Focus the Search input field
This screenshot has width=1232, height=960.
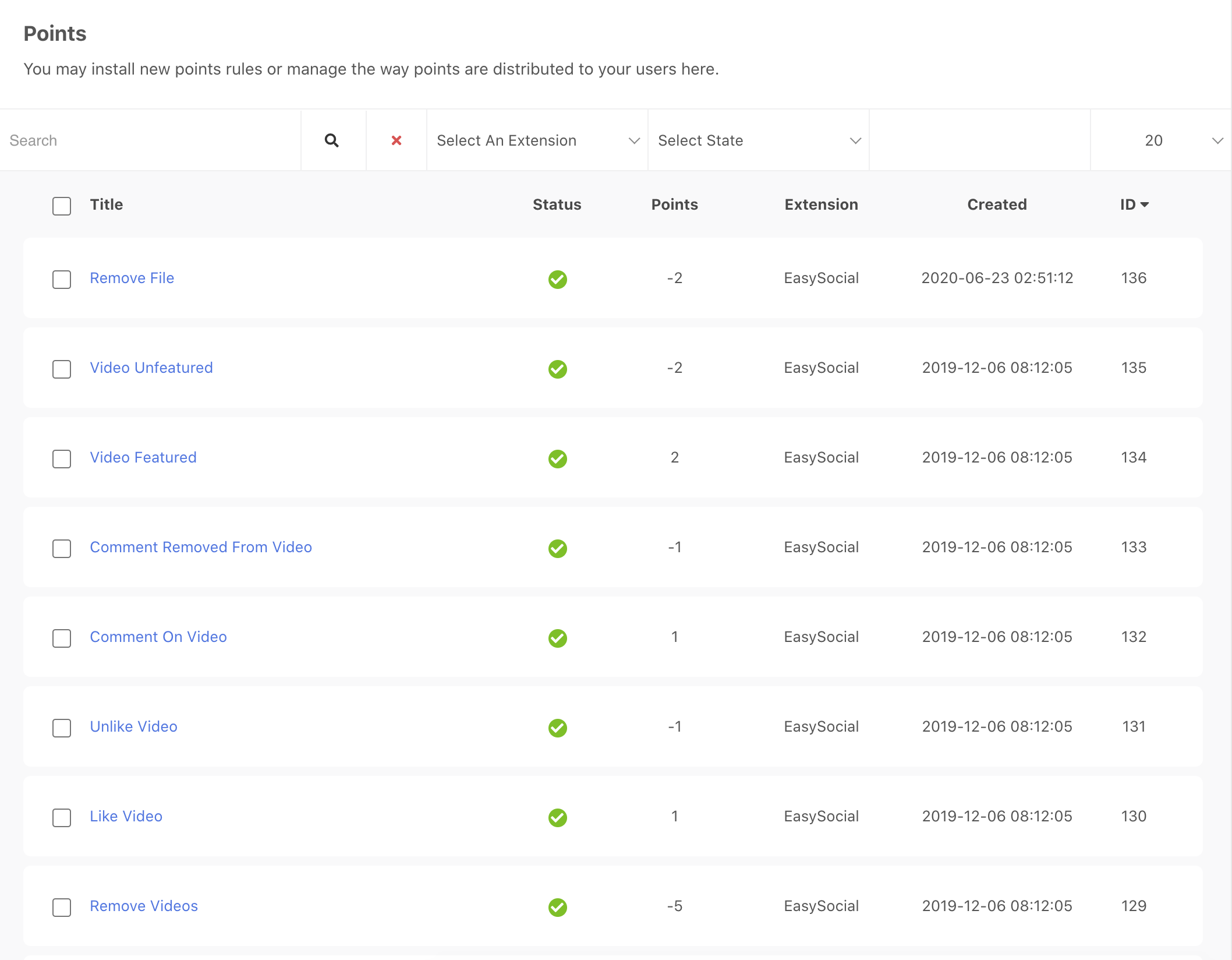(150, 140)
